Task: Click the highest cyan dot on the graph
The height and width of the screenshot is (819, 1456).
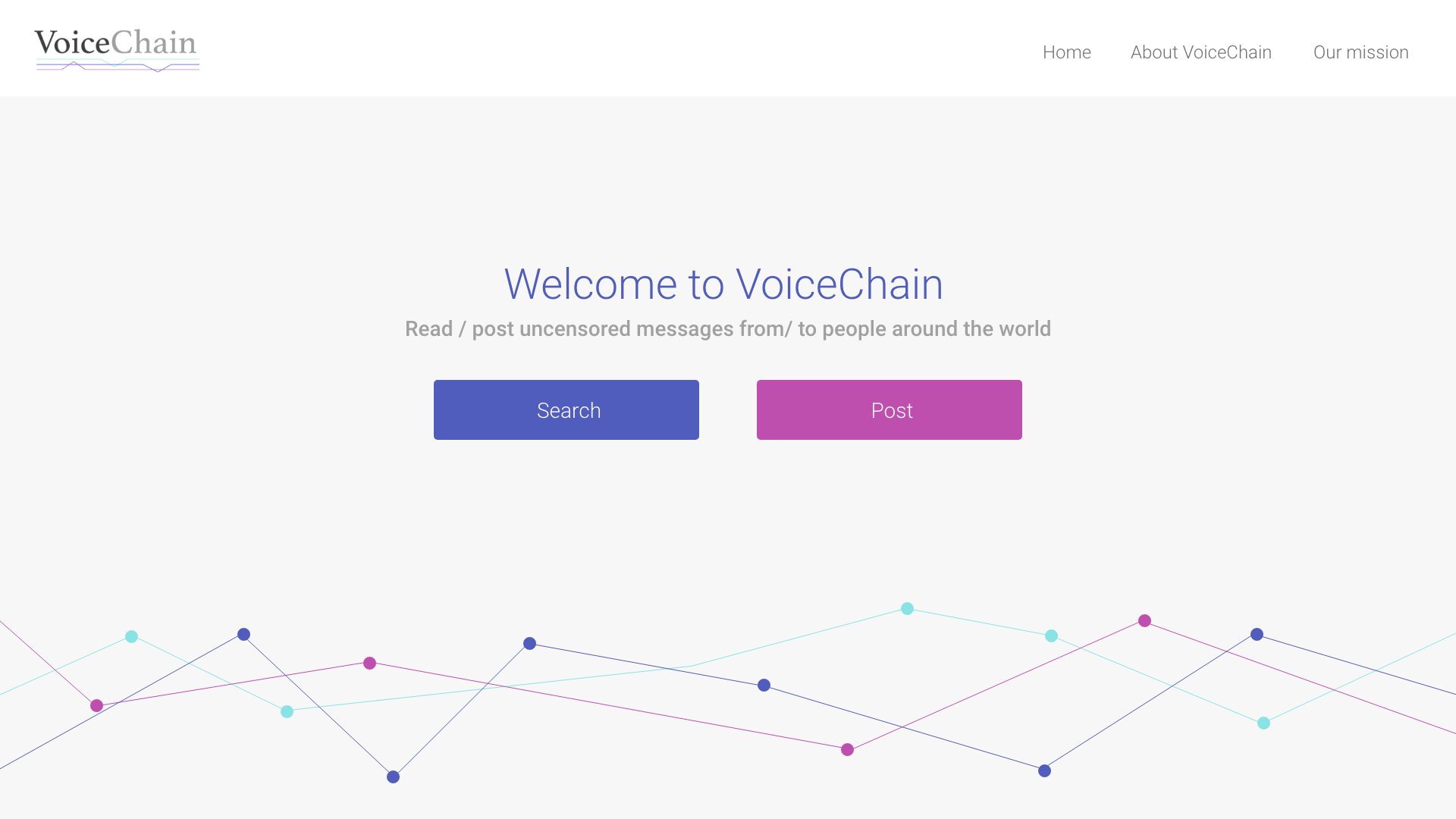Action: point(907,608)
